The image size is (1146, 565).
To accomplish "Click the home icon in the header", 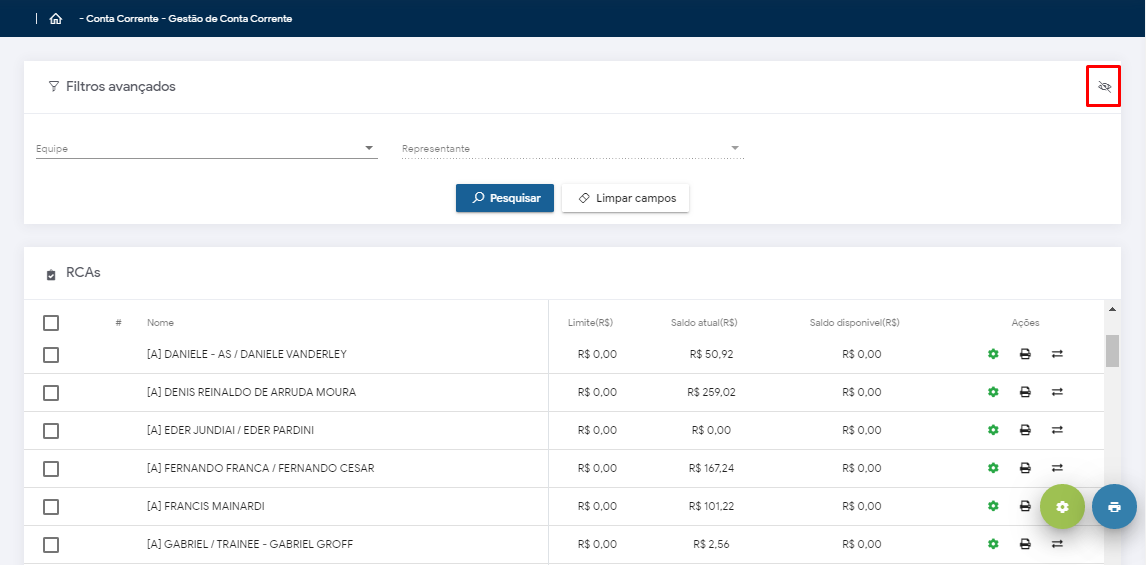I will click(x=56, y=19).
